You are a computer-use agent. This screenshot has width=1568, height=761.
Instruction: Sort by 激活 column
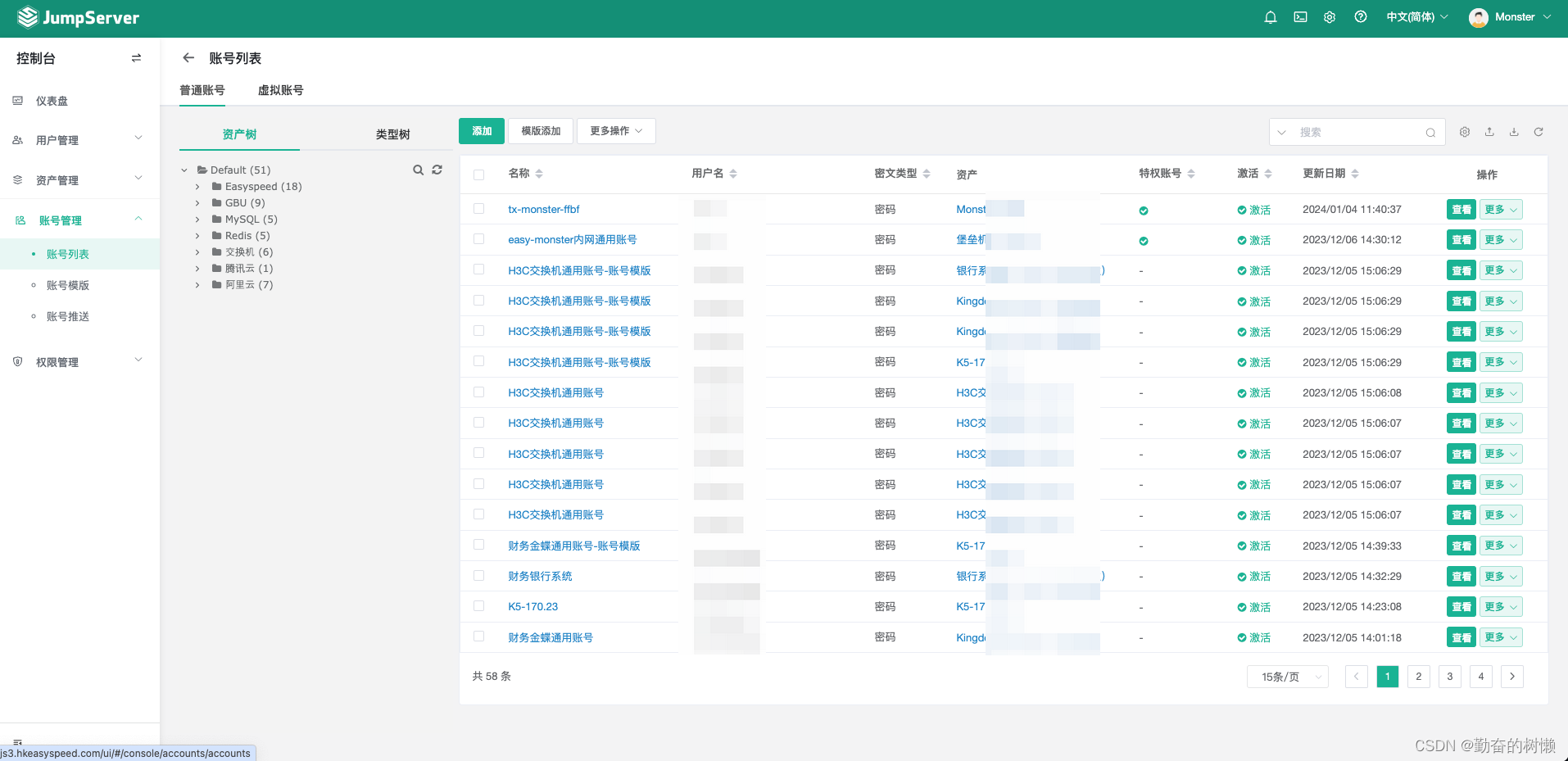point(1268,174)
